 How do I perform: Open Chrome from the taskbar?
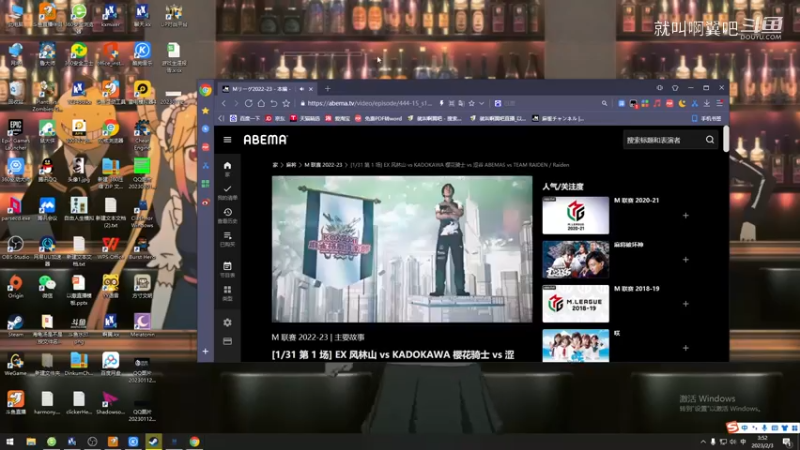point(194,441)
